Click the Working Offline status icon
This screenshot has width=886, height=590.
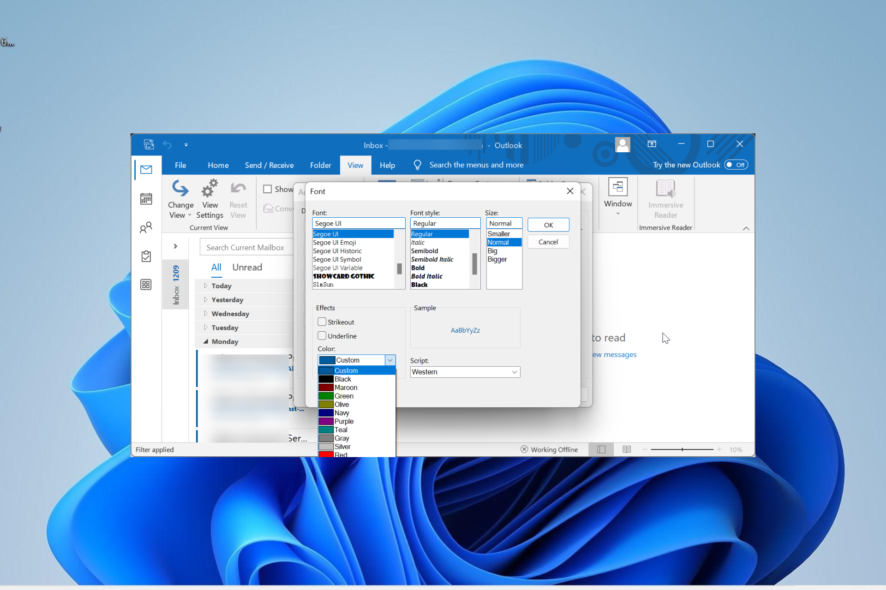click(x=524, y=449)
